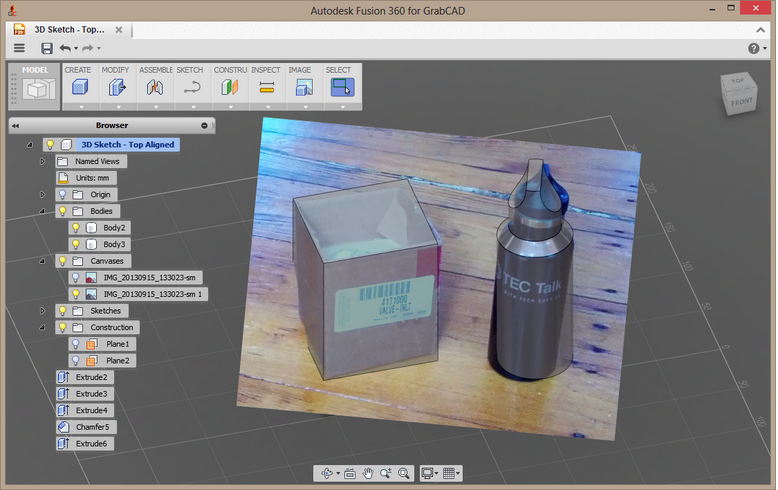This screenshot has width=778, height=490.
Task: Open the MODIFY menu label
Action: [x=115, y=70]
